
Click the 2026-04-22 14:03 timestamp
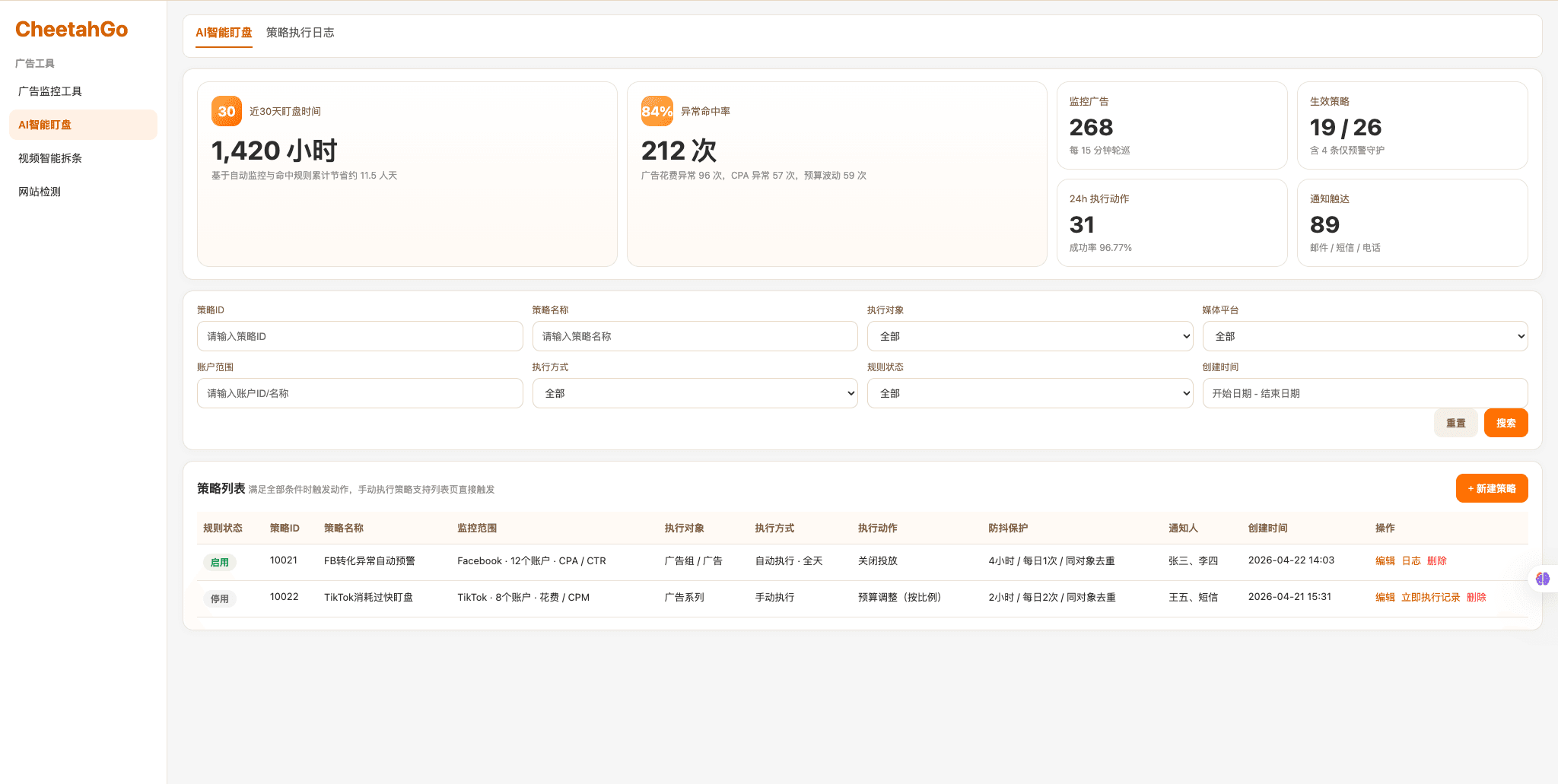coord(1291,560)
